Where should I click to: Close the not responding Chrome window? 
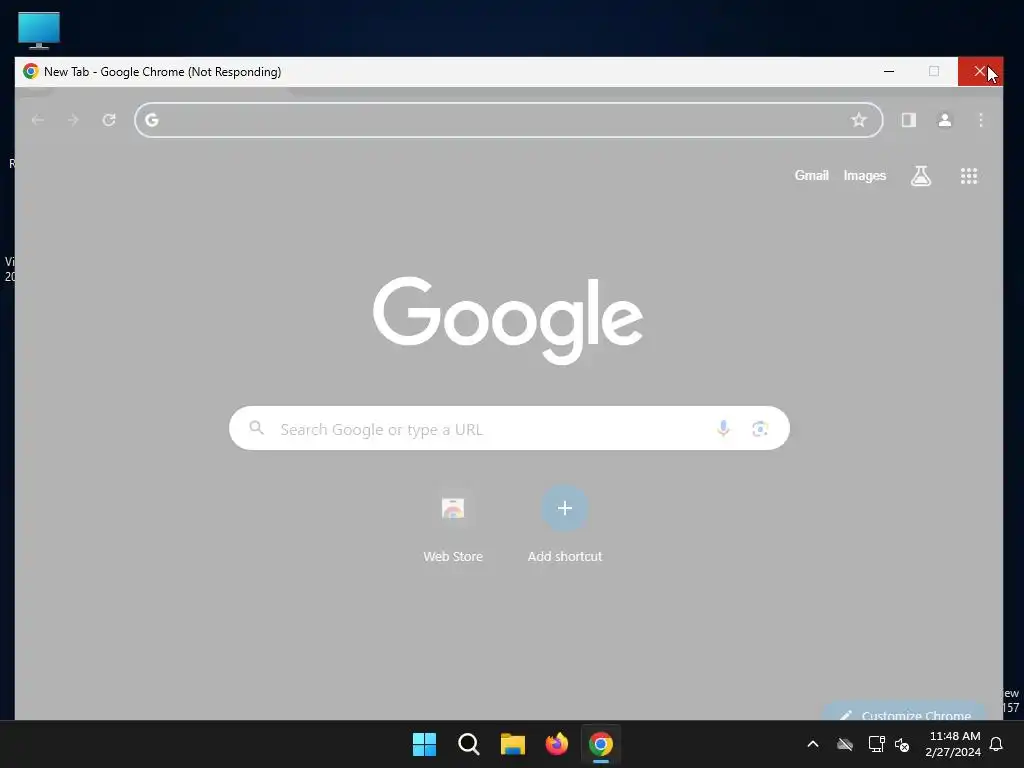point(980,71)
